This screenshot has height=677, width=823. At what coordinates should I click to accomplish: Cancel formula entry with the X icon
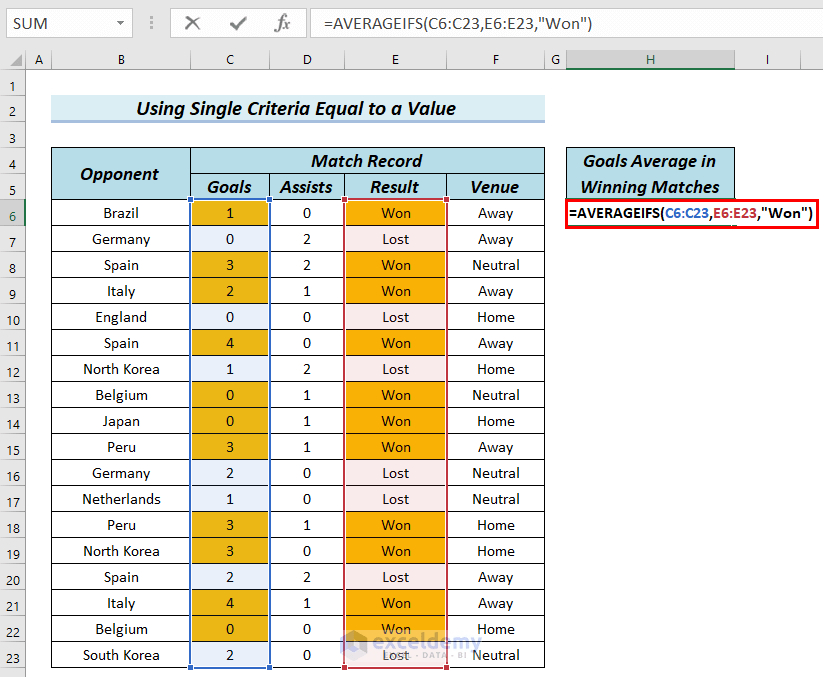click(x=192, y=23)
